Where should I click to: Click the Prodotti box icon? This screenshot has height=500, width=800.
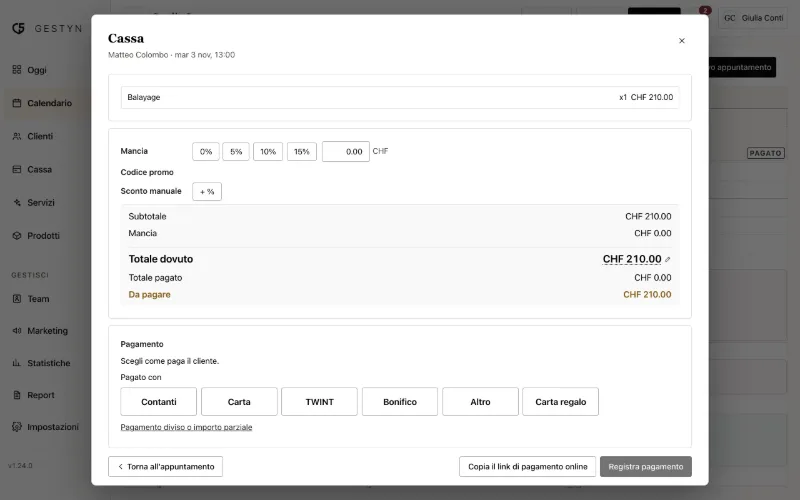(17, 236)
